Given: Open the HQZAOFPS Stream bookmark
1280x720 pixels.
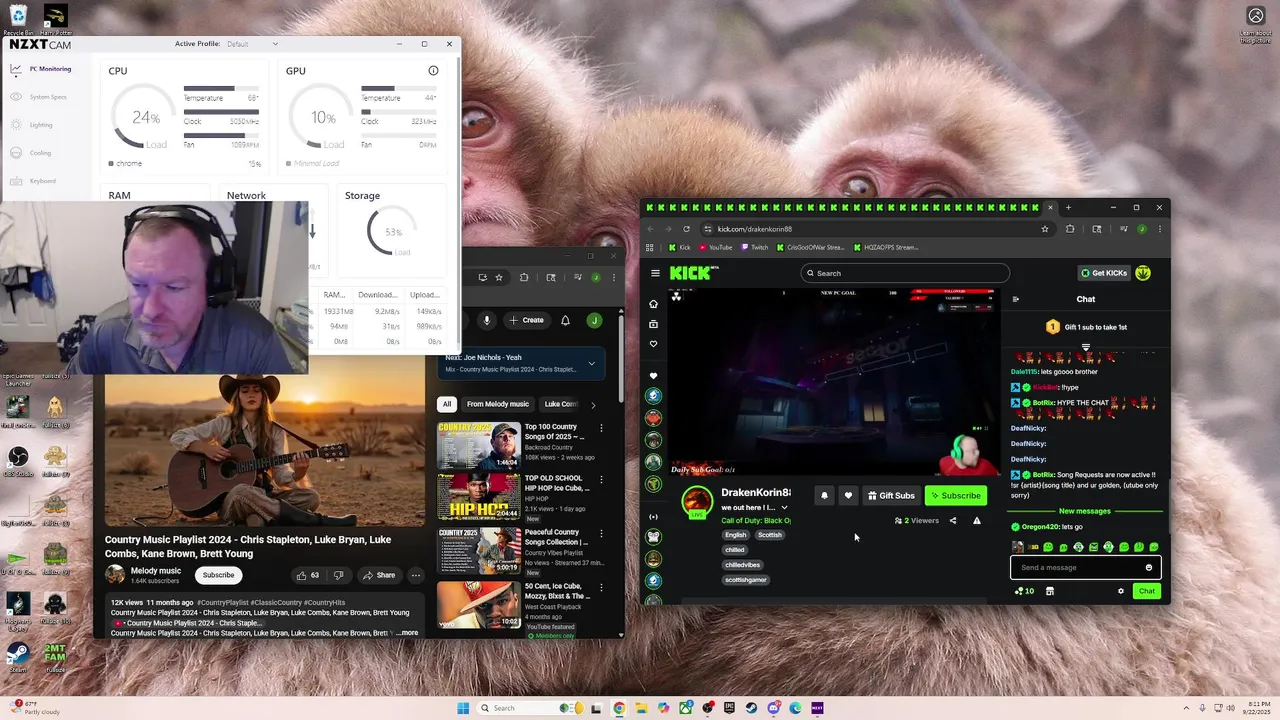Looking at the screenshot, I should pos(885,247).
